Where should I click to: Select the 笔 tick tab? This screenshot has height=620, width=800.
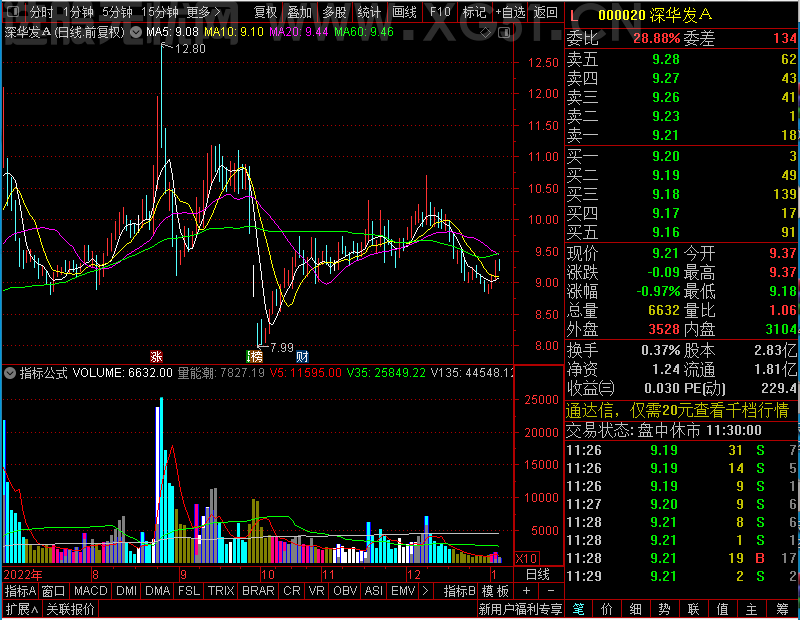[578, 609]
